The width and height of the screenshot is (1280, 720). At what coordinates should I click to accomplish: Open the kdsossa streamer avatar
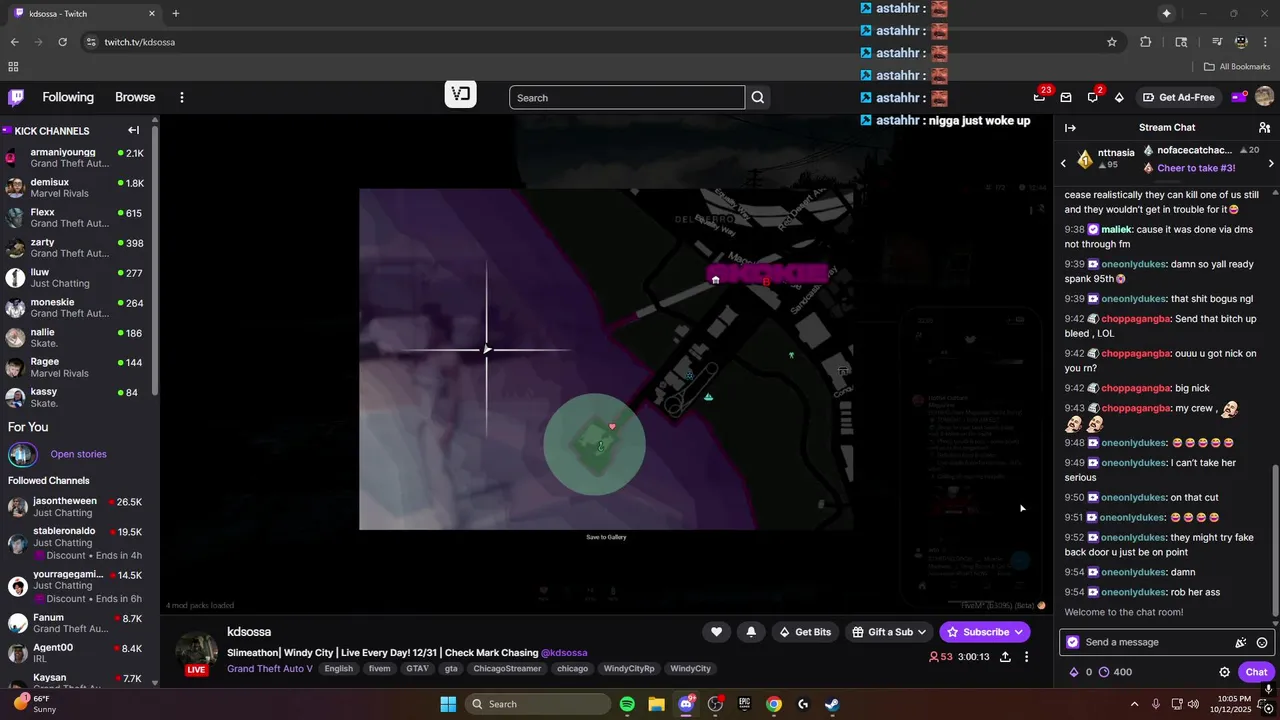pyautogui.click(x=197, y=652)
